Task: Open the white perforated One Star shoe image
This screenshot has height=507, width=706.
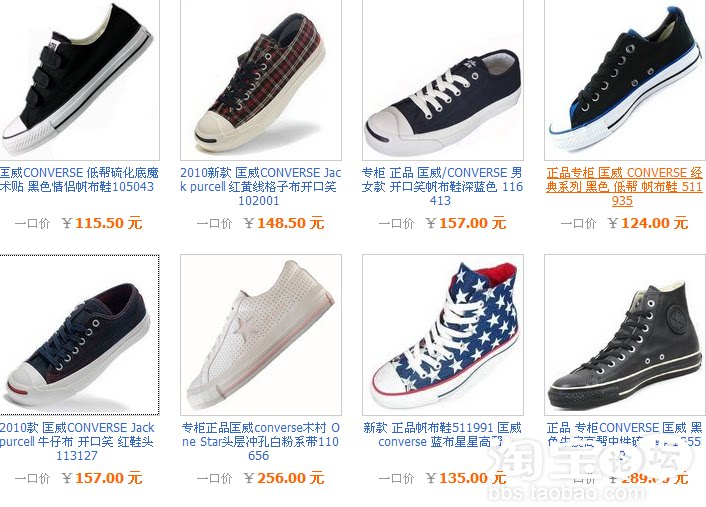Action: pyautogui.click(x=261, y=335)
